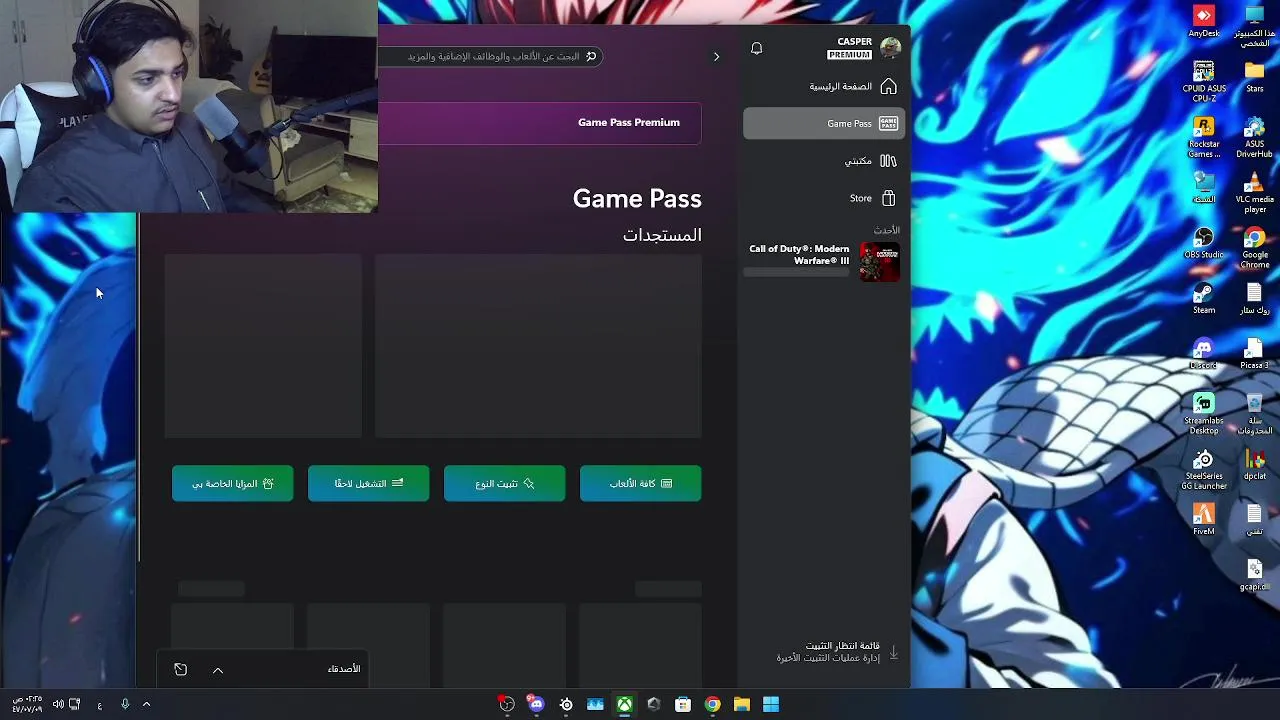Viewport: 1280px width, 720px height.
Task: Show hidden tray icons chevron
Action: pos(146,705)
